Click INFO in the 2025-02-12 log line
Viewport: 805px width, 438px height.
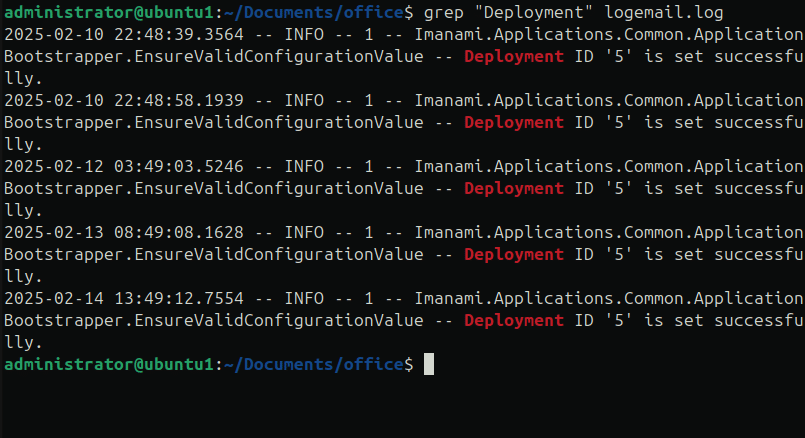[304, 166]
